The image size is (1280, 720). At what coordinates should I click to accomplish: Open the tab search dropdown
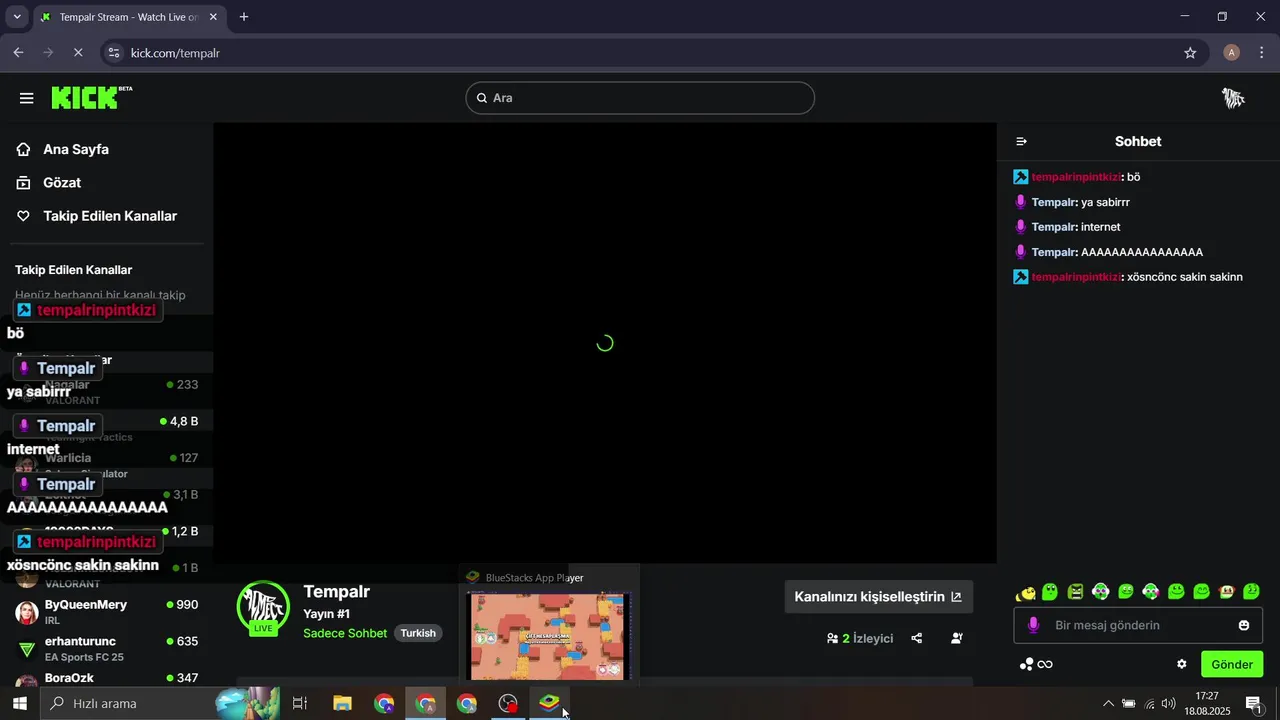(16, 17)
